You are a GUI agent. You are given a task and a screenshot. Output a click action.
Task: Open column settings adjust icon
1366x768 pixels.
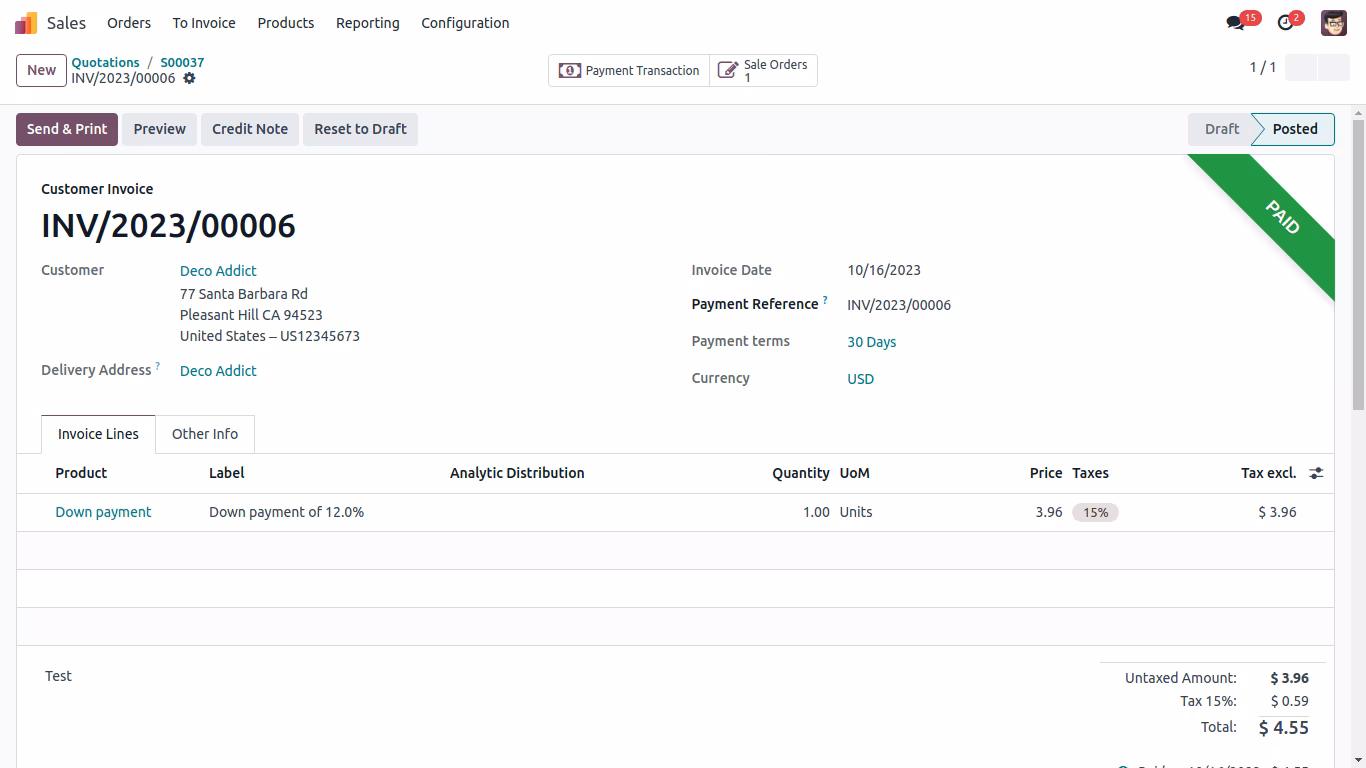click(x=1316, y=473)
